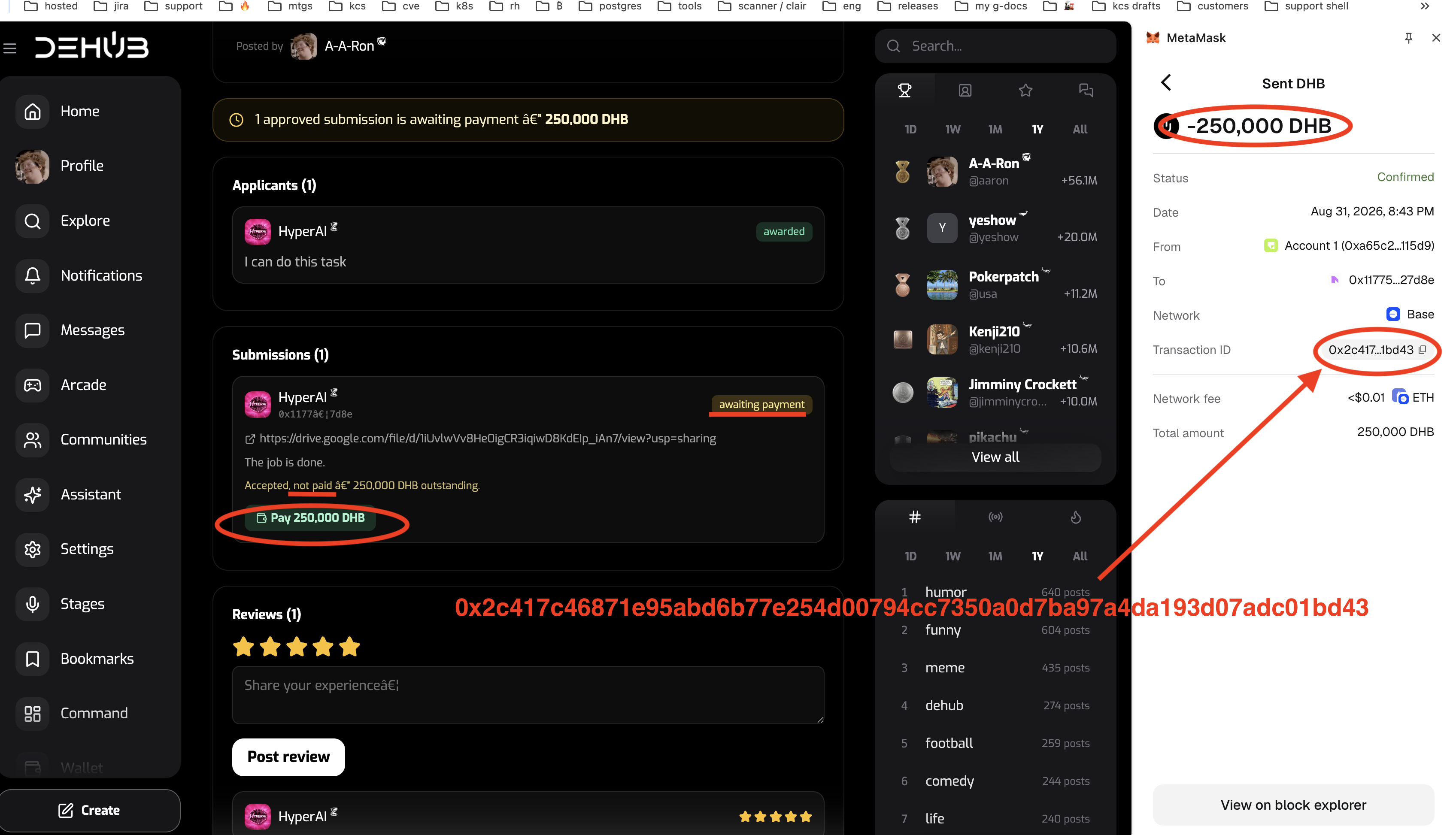Pin the MetaMask side panel
Image resolution: width=1456 pixels, height=835 pixels.
point(1408,38)
